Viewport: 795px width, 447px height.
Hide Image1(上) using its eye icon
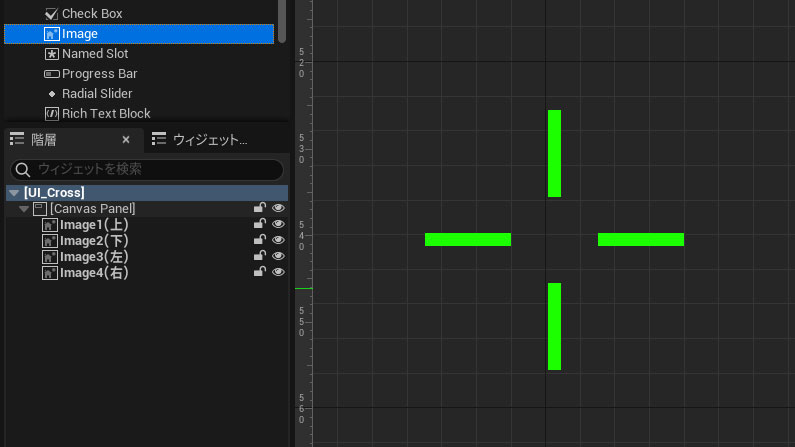click(278, 224)
